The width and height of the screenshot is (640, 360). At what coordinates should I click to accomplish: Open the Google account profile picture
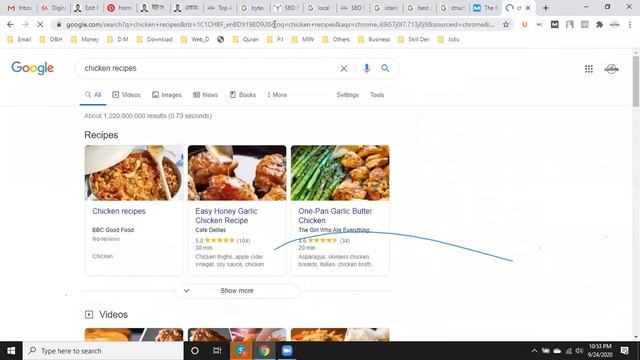611,69
